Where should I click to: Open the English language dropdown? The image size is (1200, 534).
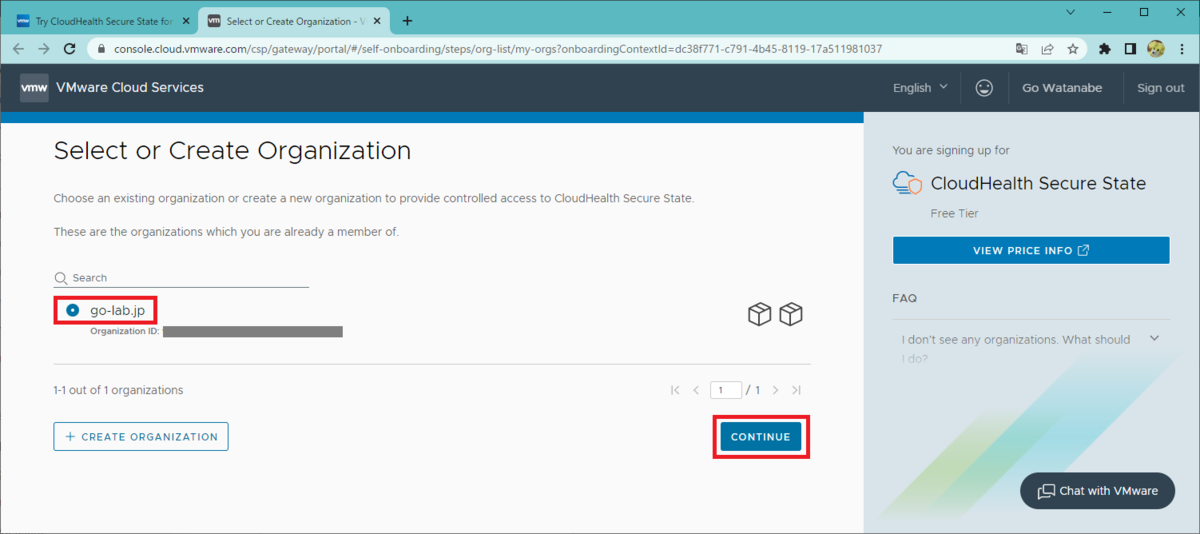tap(920, 88)
